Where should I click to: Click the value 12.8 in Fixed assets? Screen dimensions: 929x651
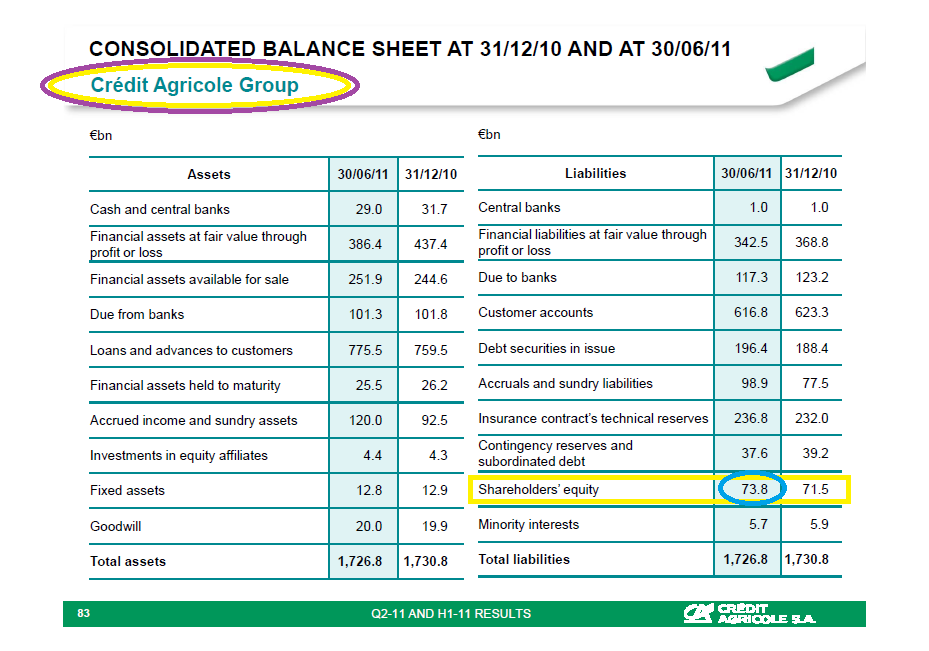point(369,490)
